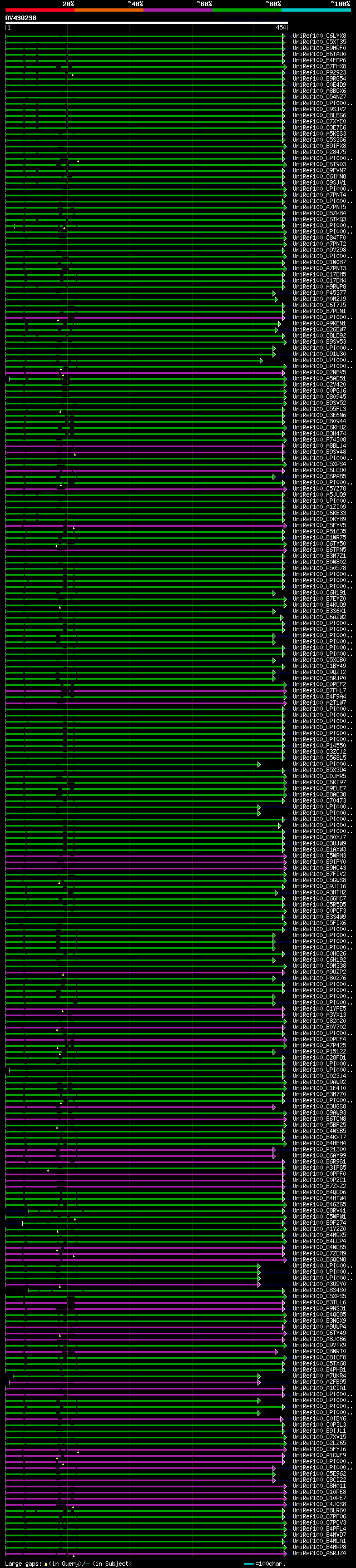Select the UniRef100_C6LQD0 hit label

[319, 470]
